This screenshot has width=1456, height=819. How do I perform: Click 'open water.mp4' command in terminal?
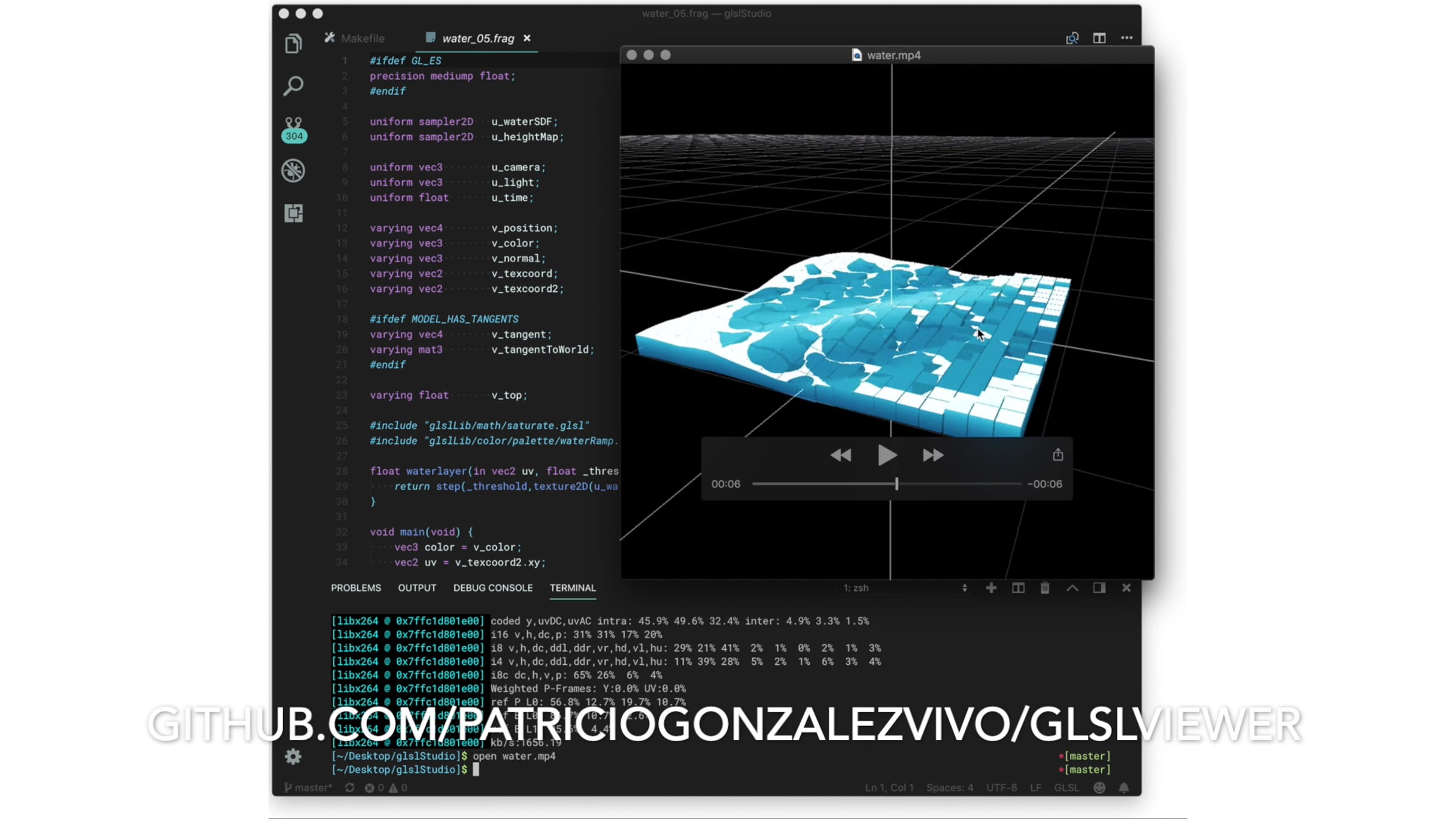(x=514, y=756)
